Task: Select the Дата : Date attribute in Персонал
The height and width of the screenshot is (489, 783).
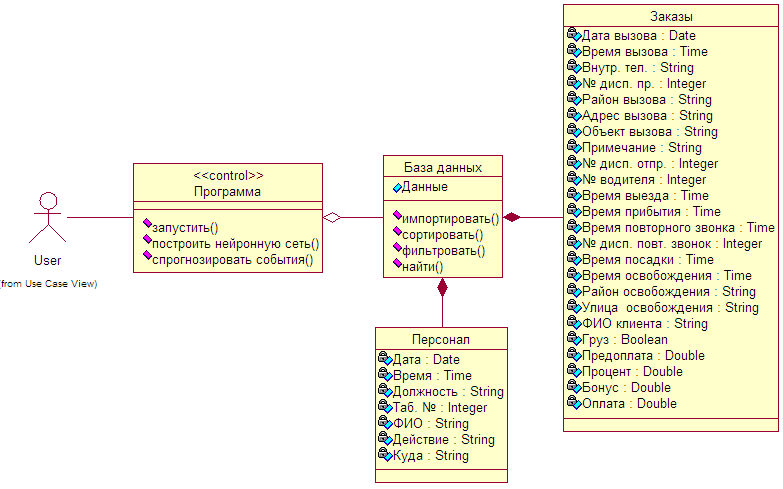Action: 426,359
